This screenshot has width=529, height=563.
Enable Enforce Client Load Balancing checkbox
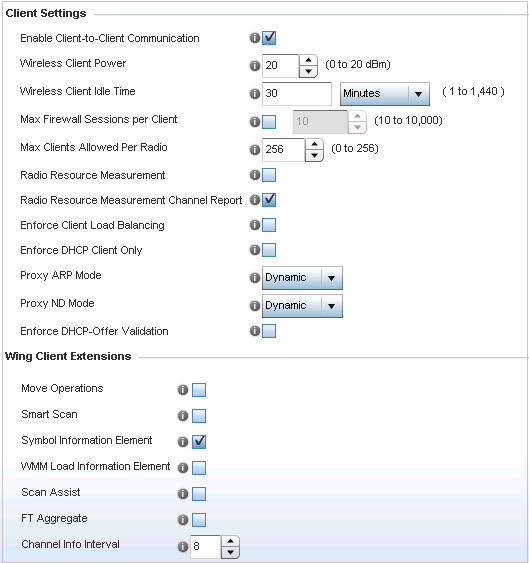coord(269,225)
